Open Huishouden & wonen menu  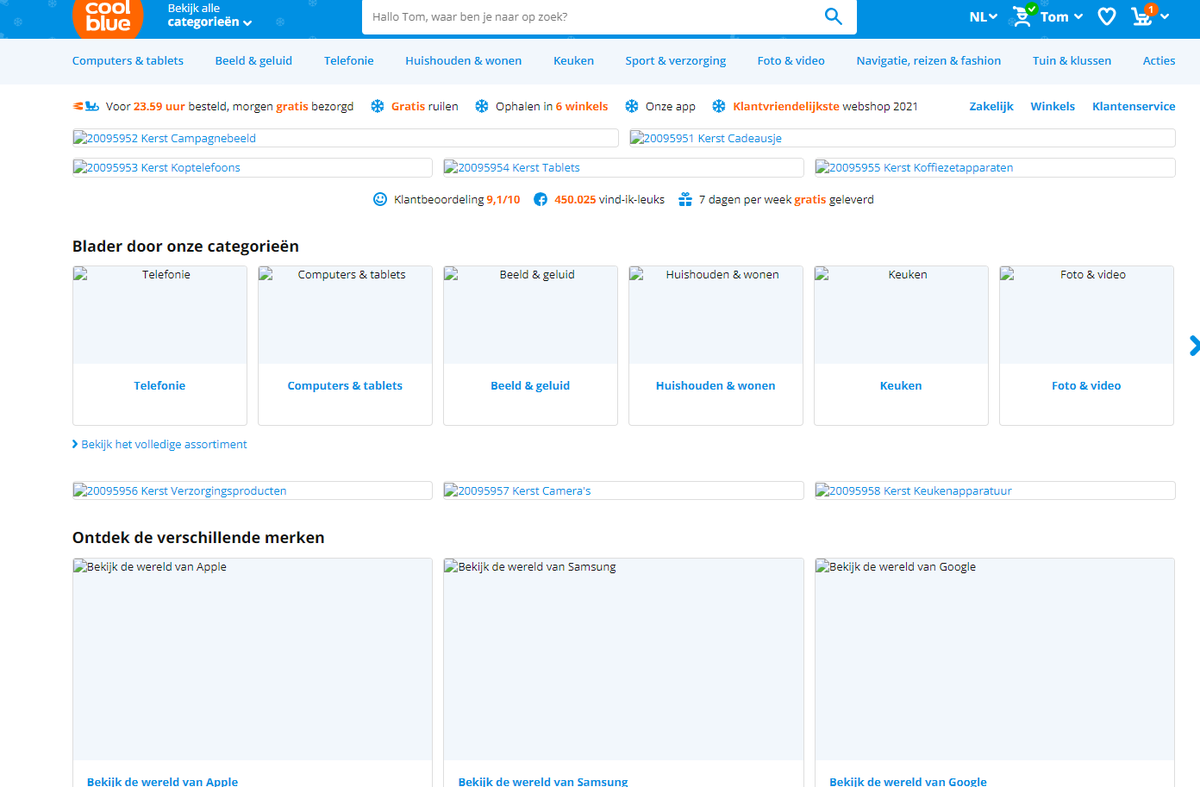(x=463, y=61)
